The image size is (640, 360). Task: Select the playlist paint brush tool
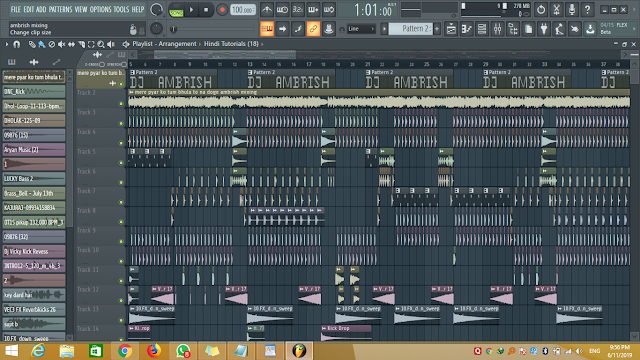pyautogui.click(x=42, y=44)
